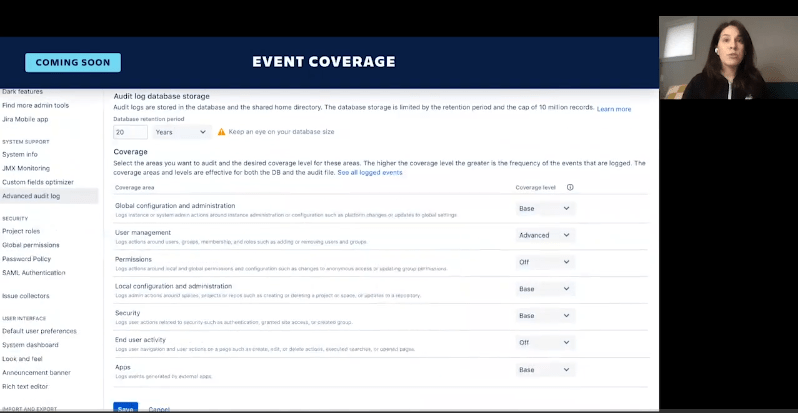Open System info in the sidebar
Viewport: 798px width, 413px height.
20,154
